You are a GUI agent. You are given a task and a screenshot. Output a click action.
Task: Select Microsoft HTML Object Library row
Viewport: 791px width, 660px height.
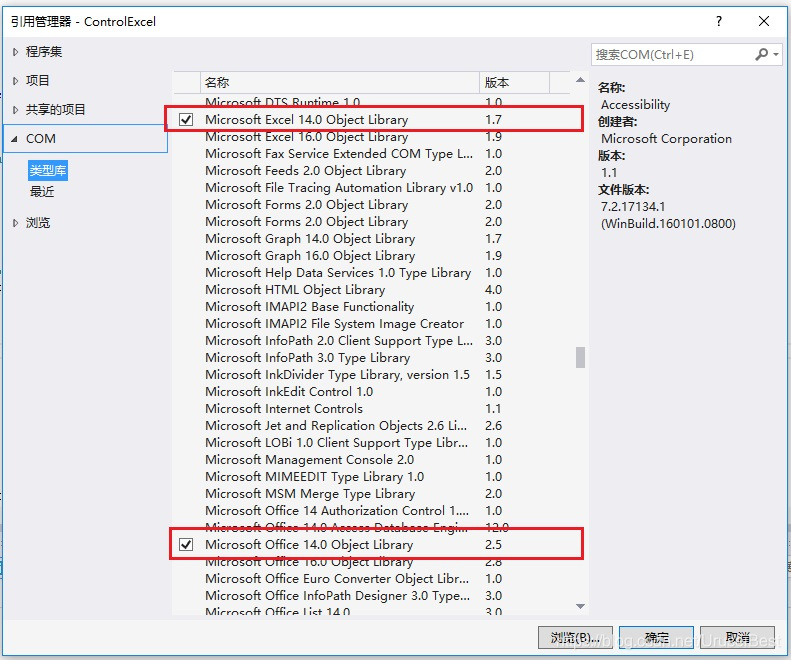pyautogui.click(x=373, y=290)
